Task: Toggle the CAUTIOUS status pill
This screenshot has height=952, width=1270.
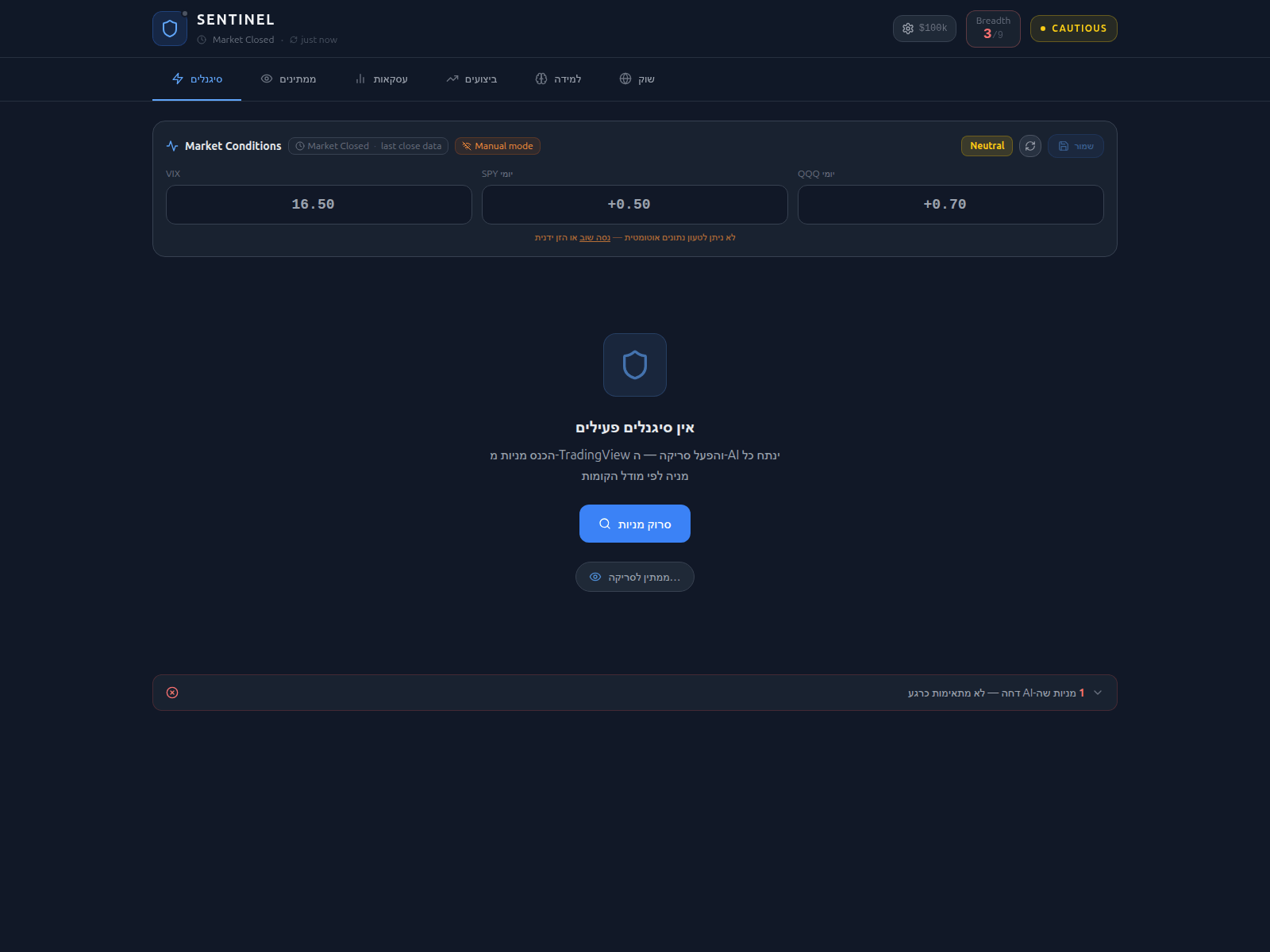Action: (1073, 29)
